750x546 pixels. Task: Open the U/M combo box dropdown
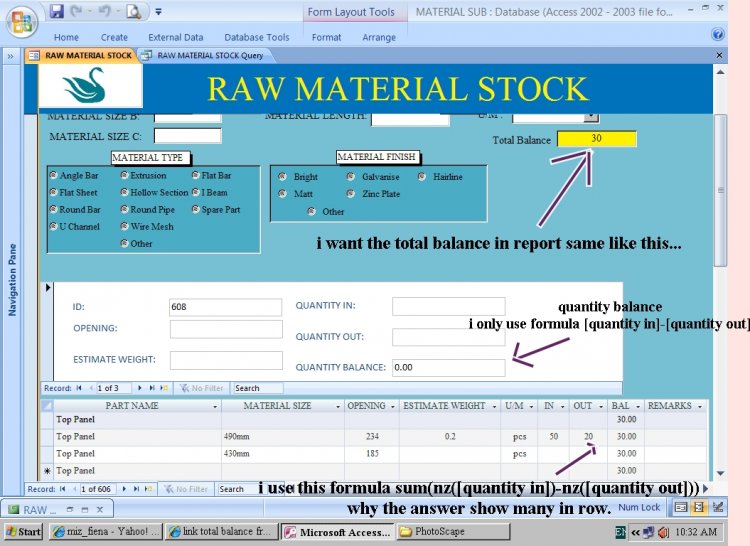[x=591, y=117]
